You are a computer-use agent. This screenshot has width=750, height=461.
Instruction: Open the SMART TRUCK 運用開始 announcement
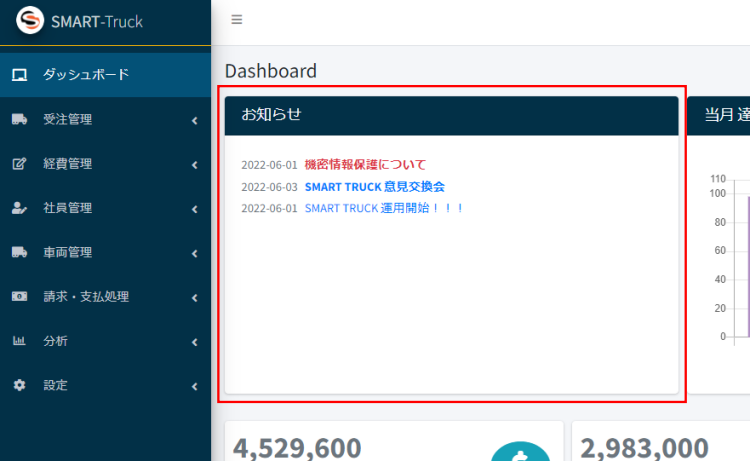(x=384, y=208)
